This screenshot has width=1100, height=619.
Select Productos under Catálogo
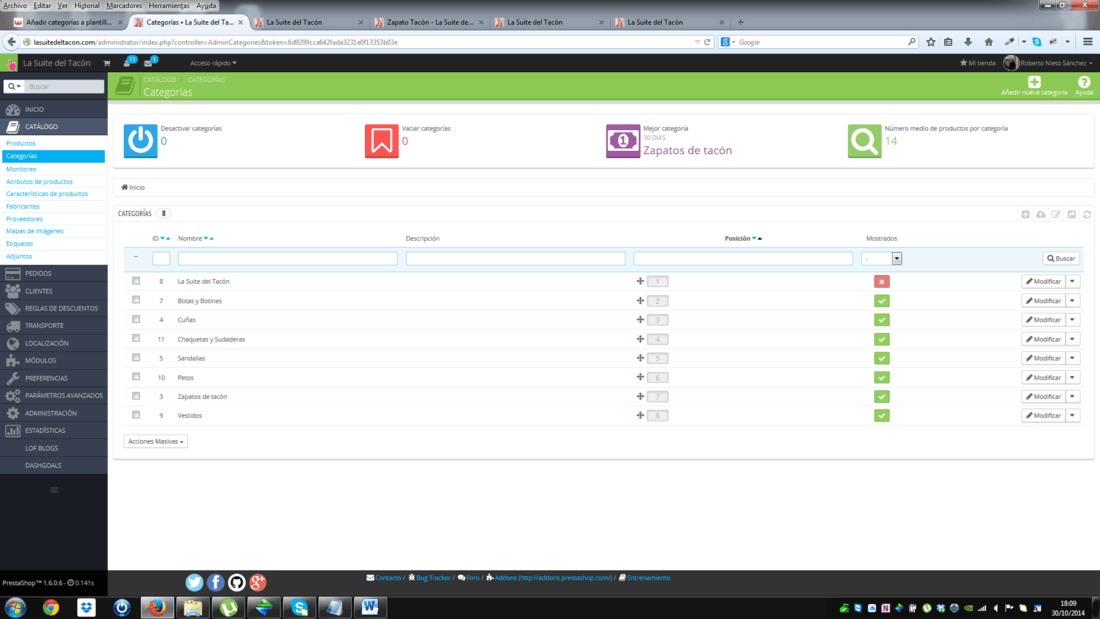(20, 143)
